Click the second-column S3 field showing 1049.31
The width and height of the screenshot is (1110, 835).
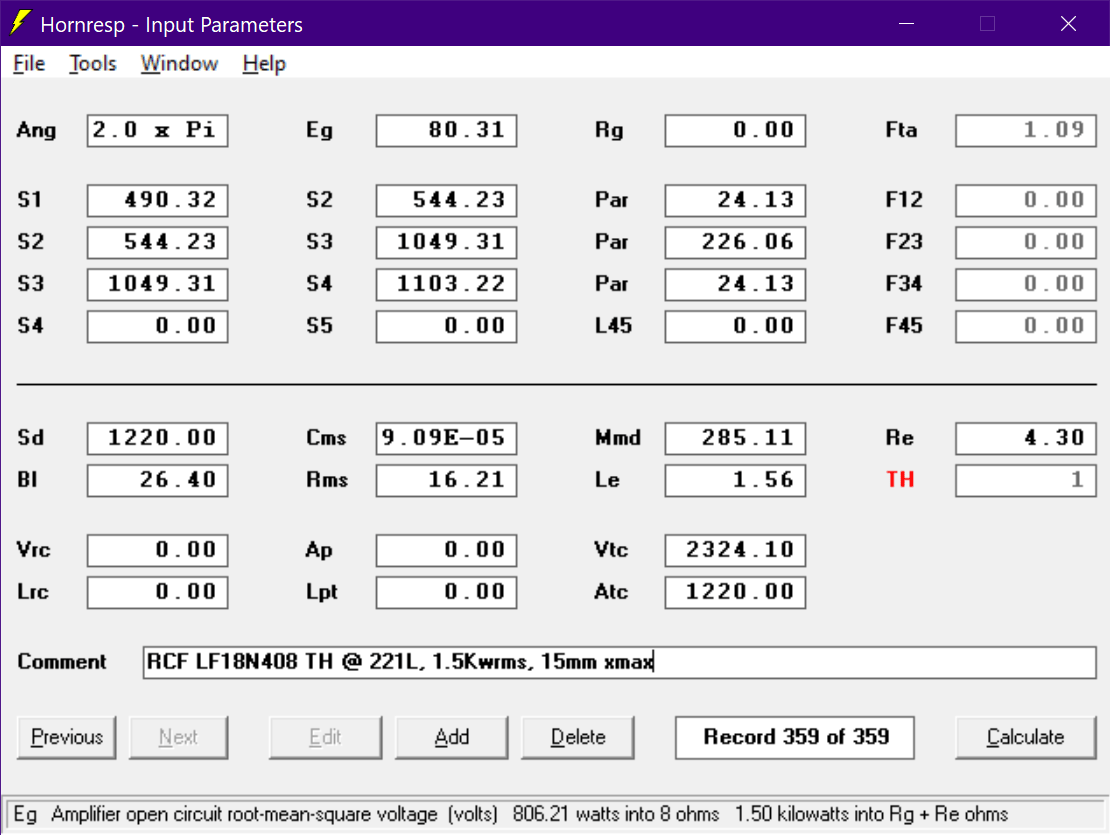click(447, 242)
